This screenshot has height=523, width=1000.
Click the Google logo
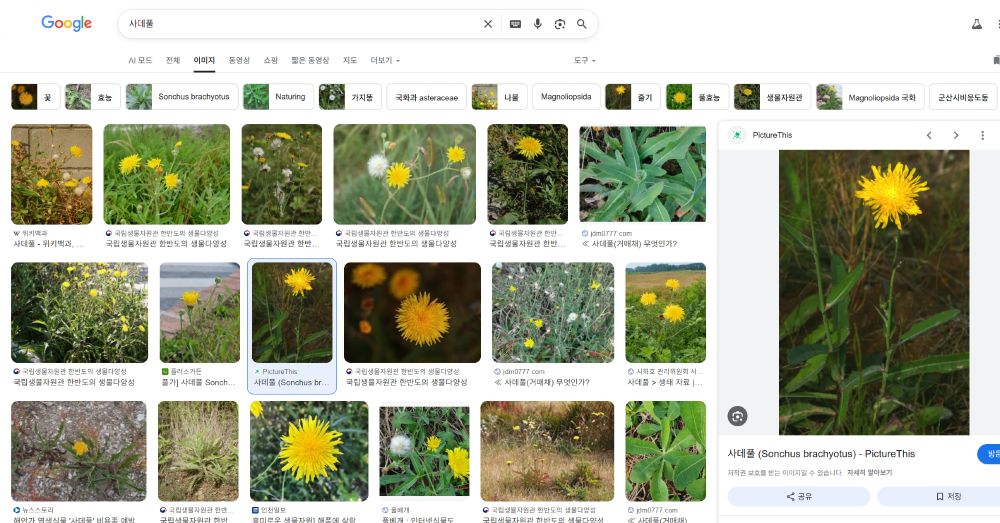tap(66, 23)
